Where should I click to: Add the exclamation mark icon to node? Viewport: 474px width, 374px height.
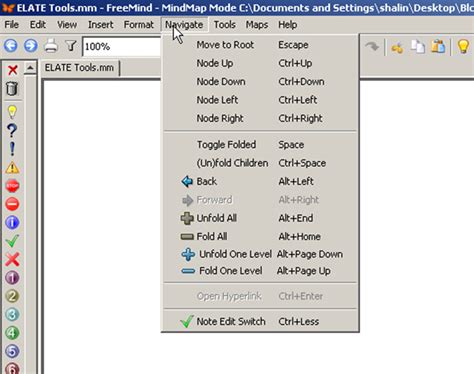pyautogui.click(x=12, y=149)
